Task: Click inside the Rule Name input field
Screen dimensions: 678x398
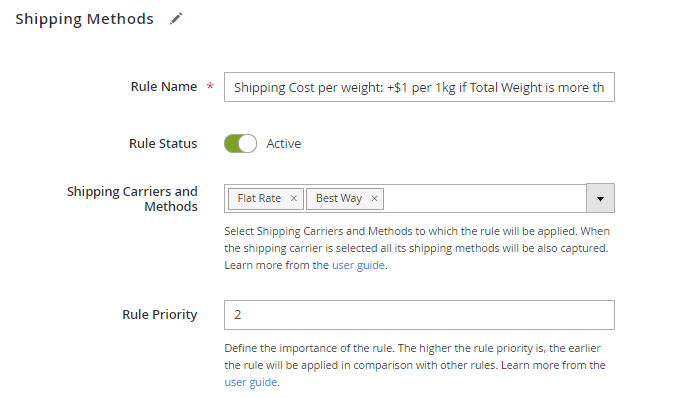Action: [419, 87]
